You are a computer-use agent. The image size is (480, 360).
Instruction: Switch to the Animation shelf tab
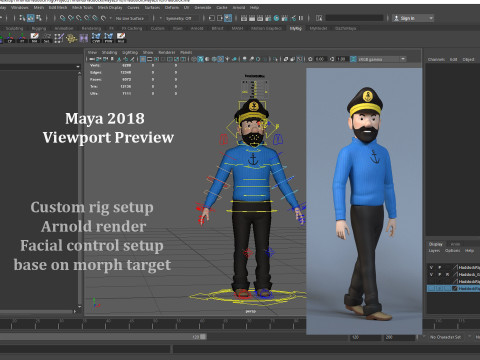coord(64,28)
